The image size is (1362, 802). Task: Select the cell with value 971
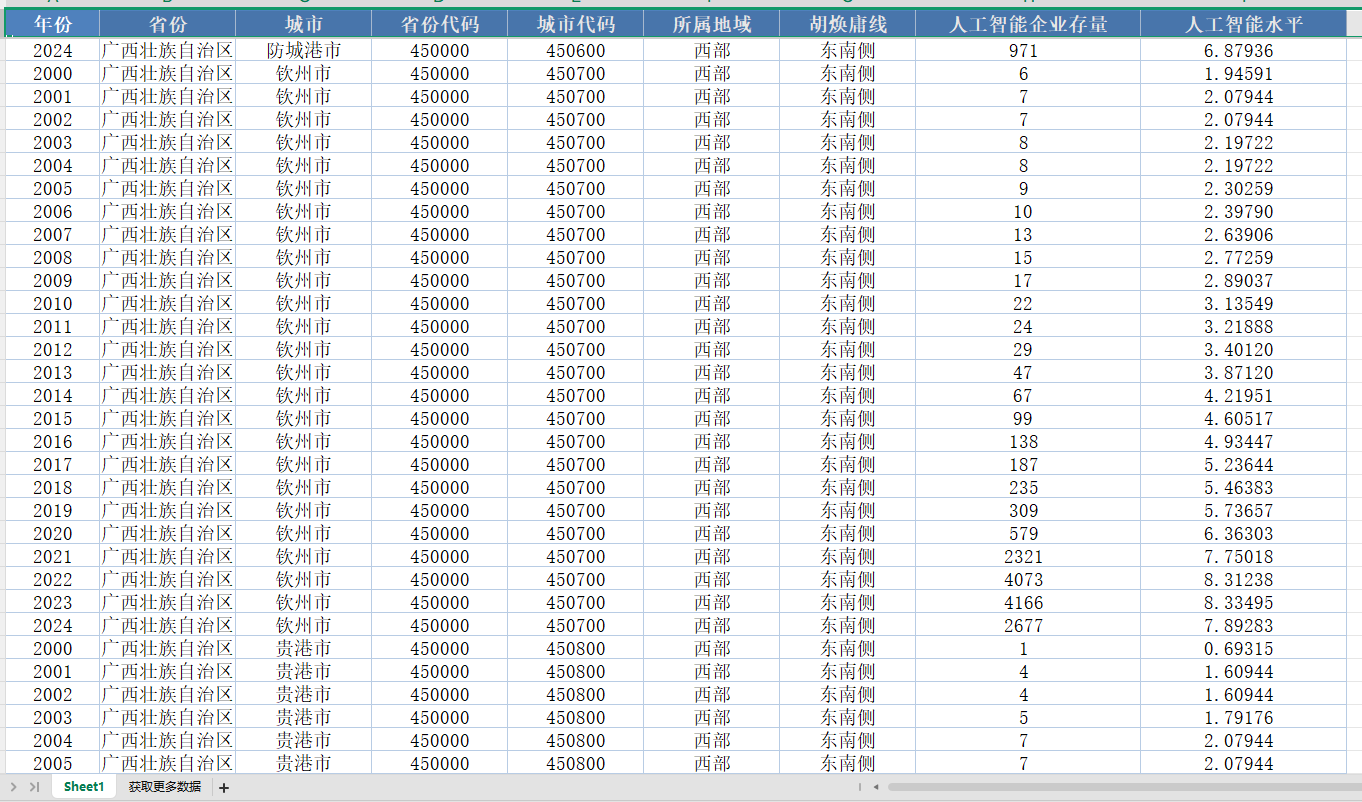(x=1027, y=50)
